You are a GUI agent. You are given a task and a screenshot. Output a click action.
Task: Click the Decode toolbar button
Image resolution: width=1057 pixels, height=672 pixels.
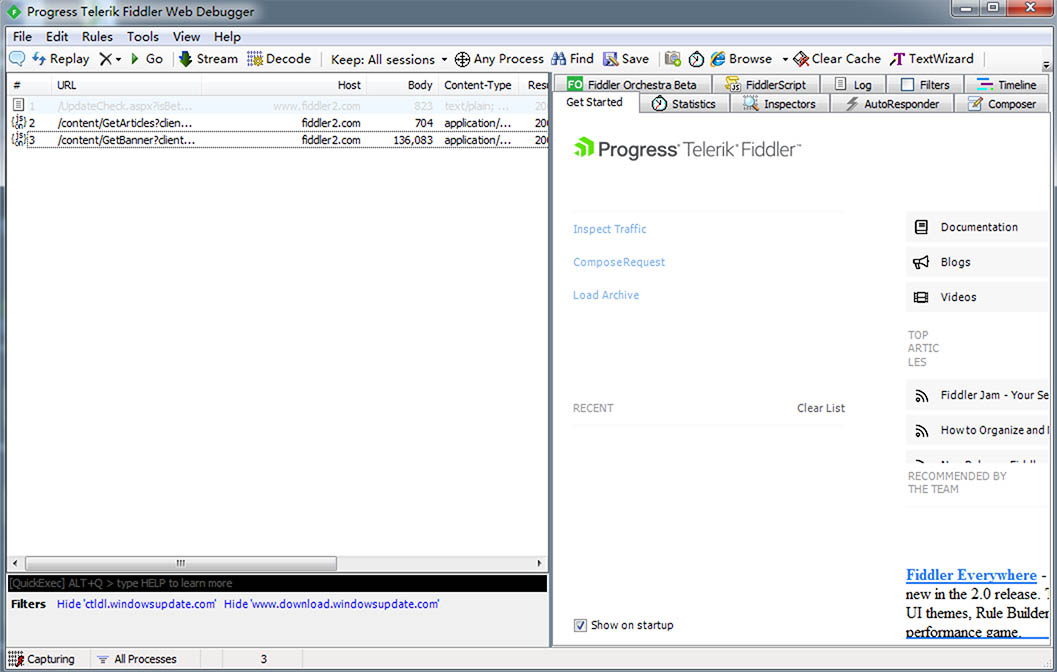point(279,59)
